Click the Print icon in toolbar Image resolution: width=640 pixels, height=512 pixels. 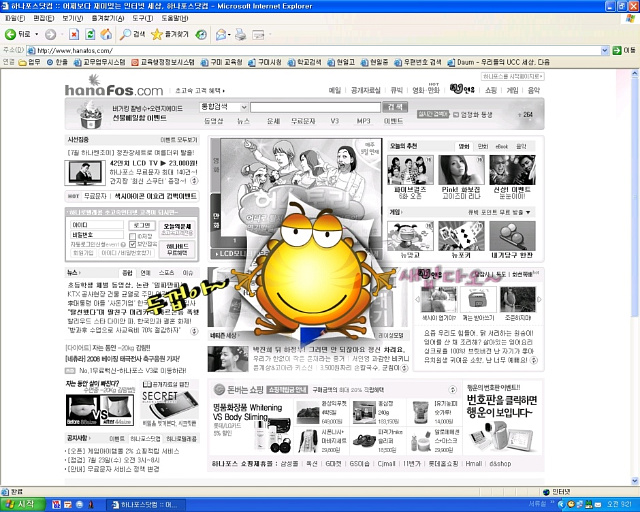coord(241,35)
